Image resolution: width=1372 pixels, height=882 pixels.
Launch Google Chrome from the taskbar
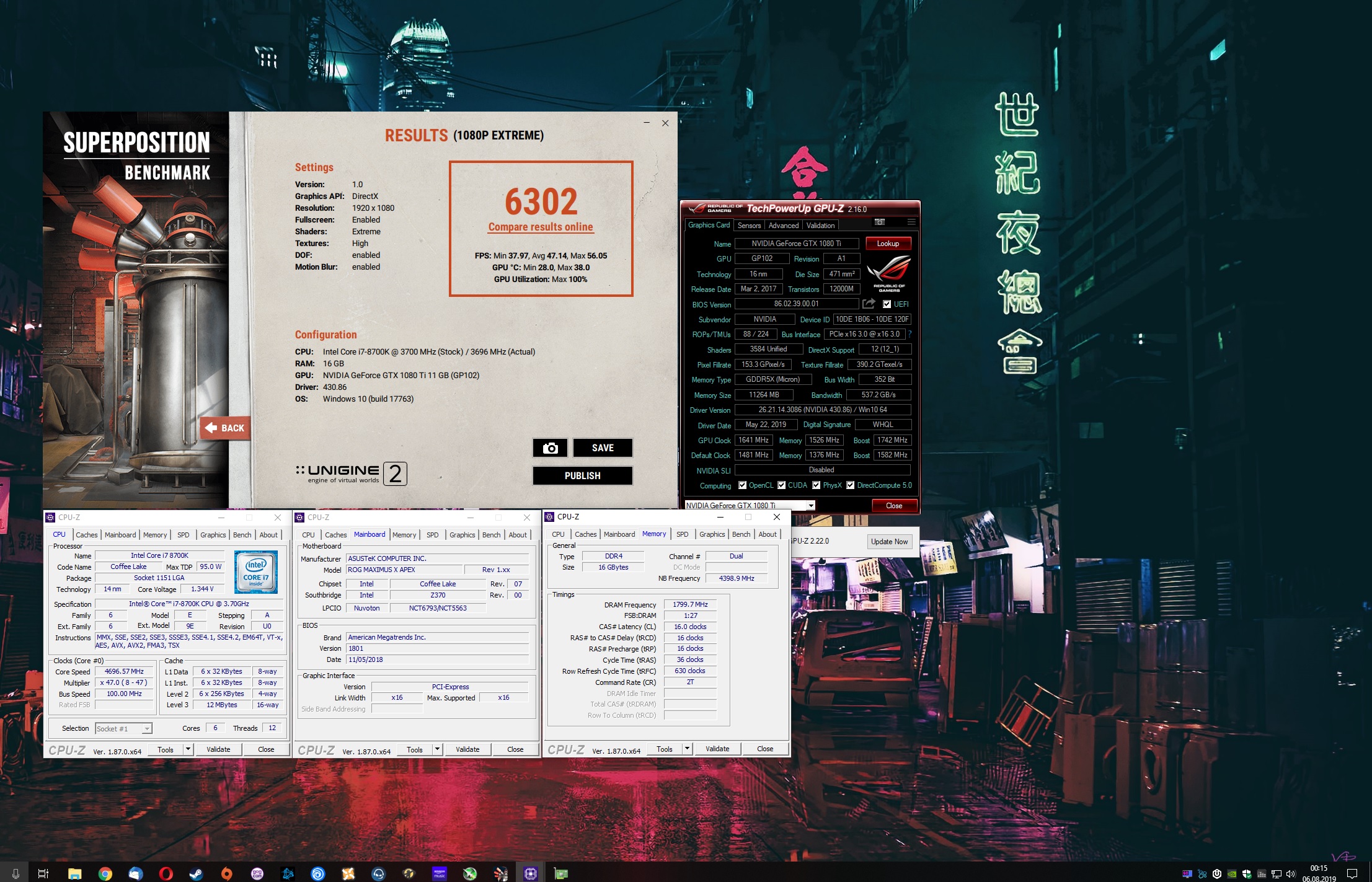tap(105, 873)
